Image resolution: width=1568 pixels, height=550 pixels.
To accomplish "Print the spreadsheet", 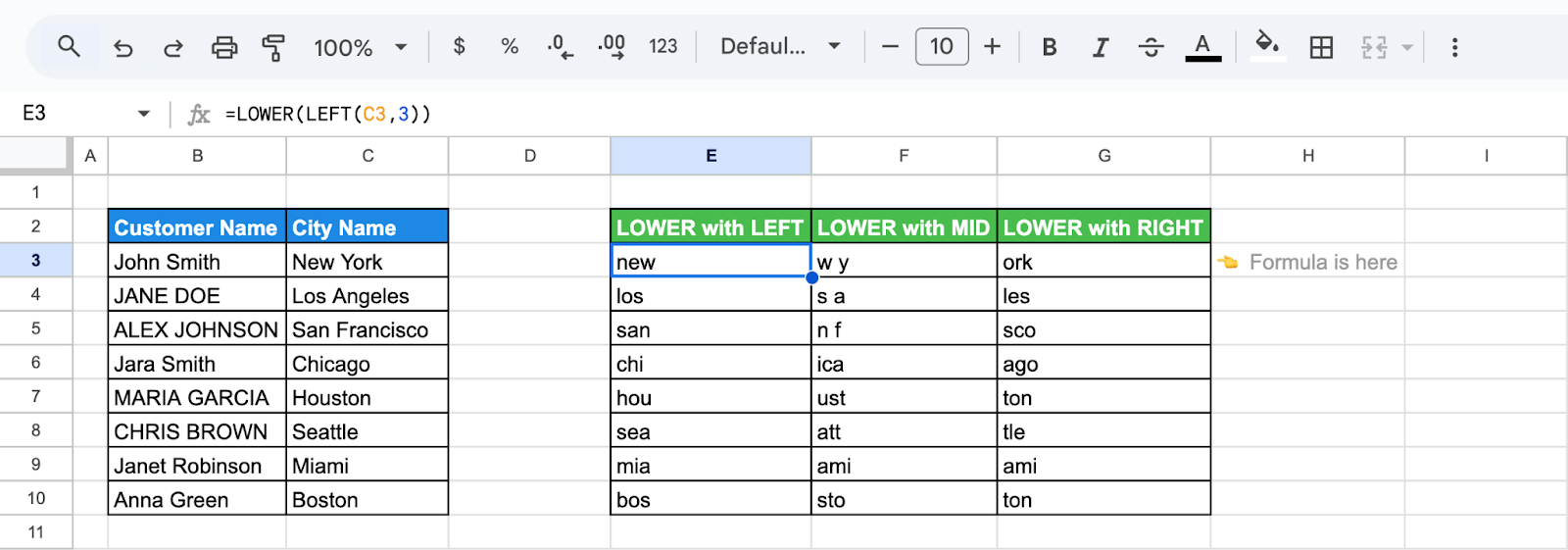I will 224,47.
